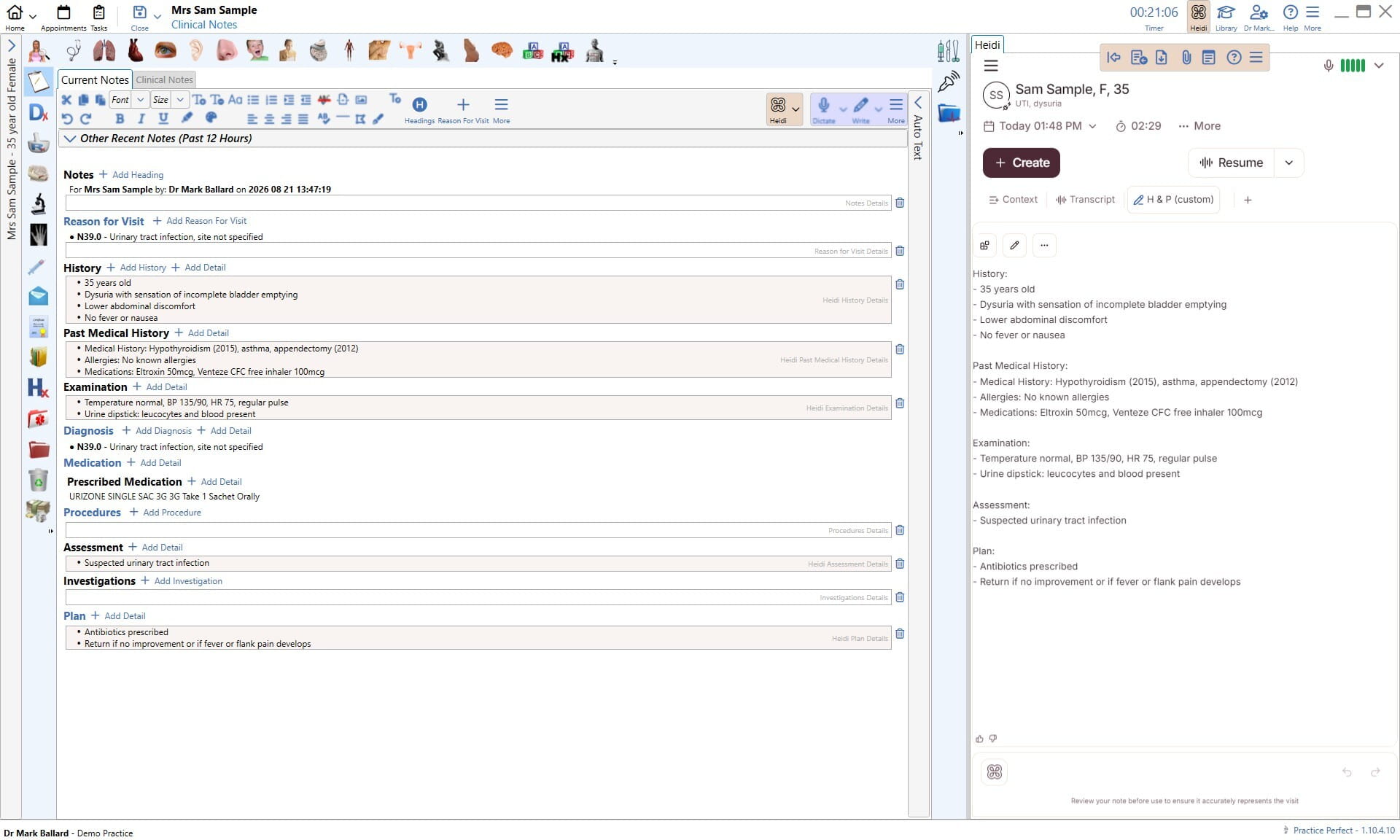Collapse the Other Recent Notes section

[70, 139]
